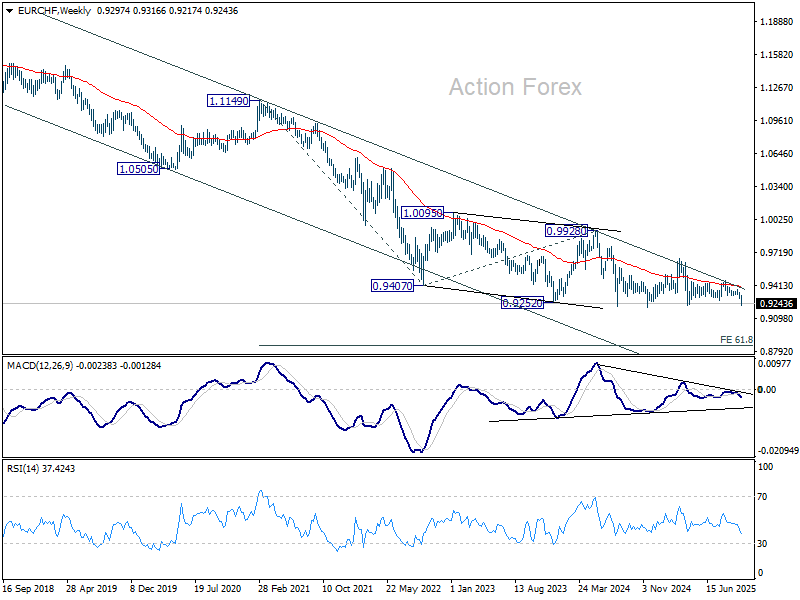This screenshot has width=800, height=600.
Task: Click the 15 Jun 2025 date label
Action: tap(731, 589)
